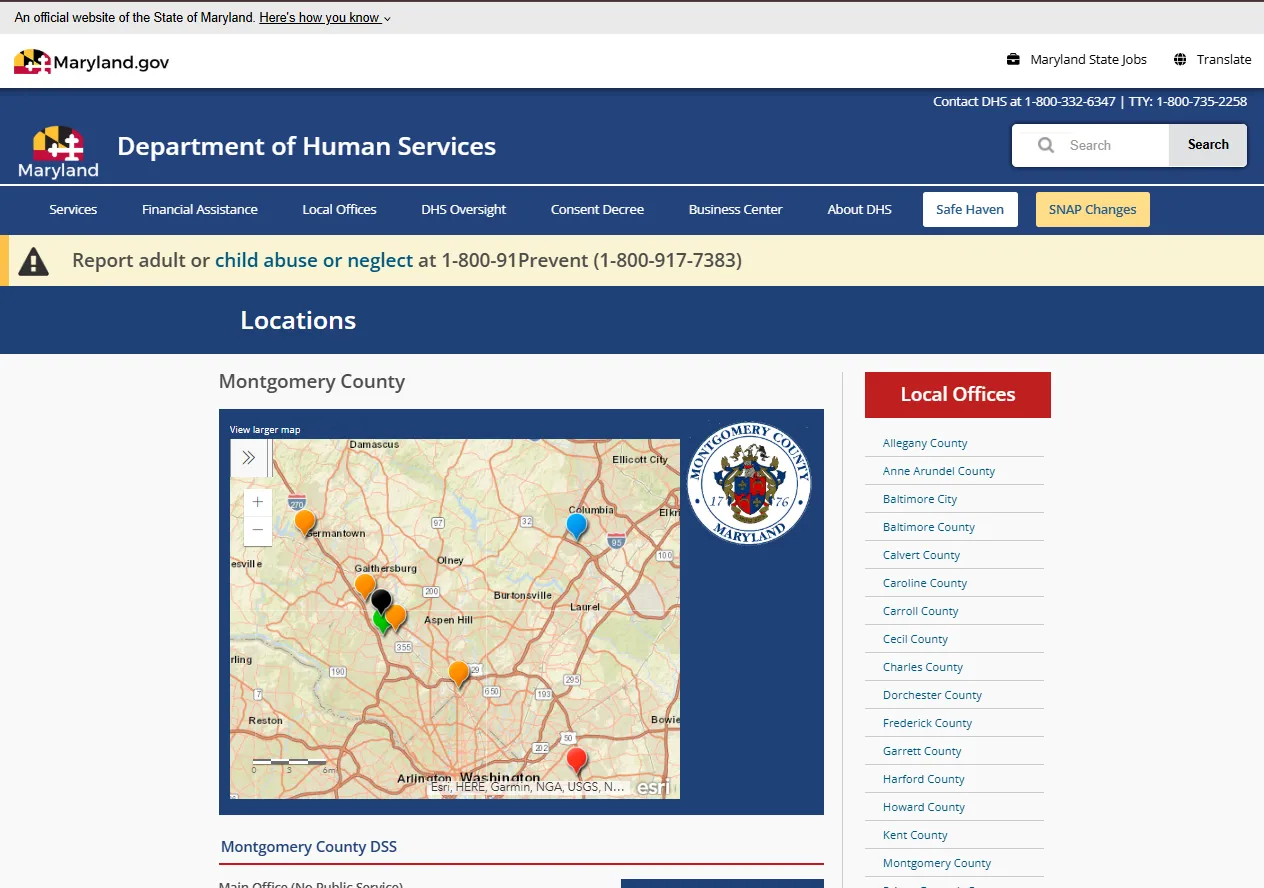Open Caroline County office link
The image size is (1264, 888).
[925, 583]
